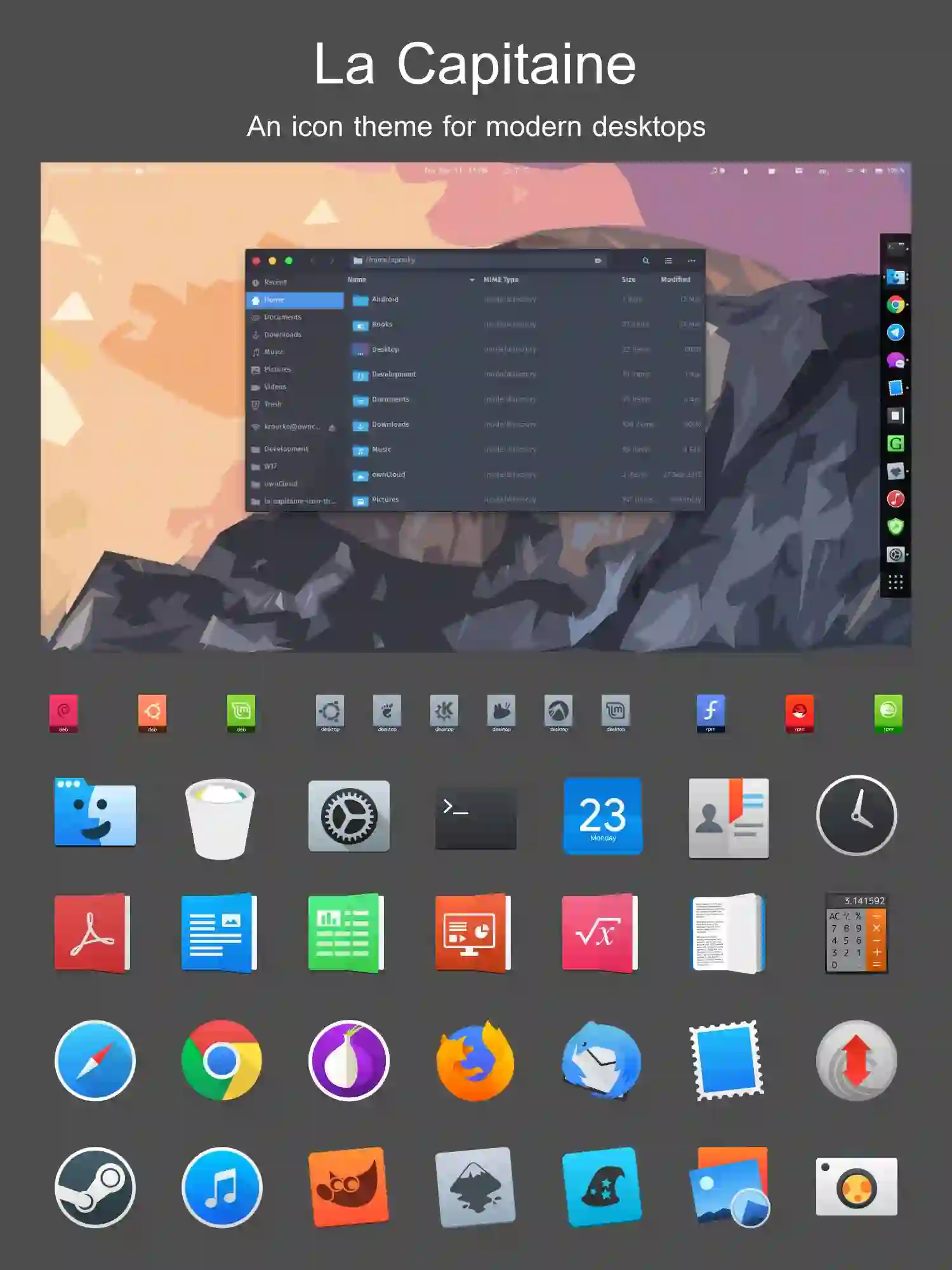Open the purple Tor Browser onion icon
Viewport: 952px width, 1270px height.
tap(348, 1060)
